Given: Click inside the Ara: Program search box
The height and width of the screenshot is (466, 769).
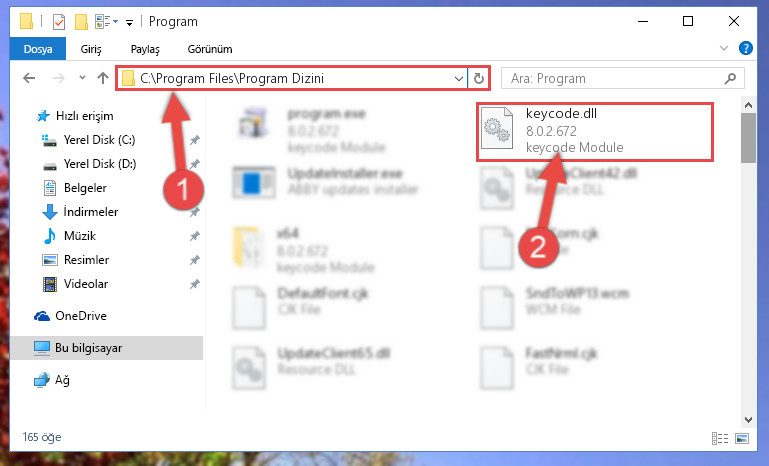Looking at the screenshot, I should (x=613, y=78).
